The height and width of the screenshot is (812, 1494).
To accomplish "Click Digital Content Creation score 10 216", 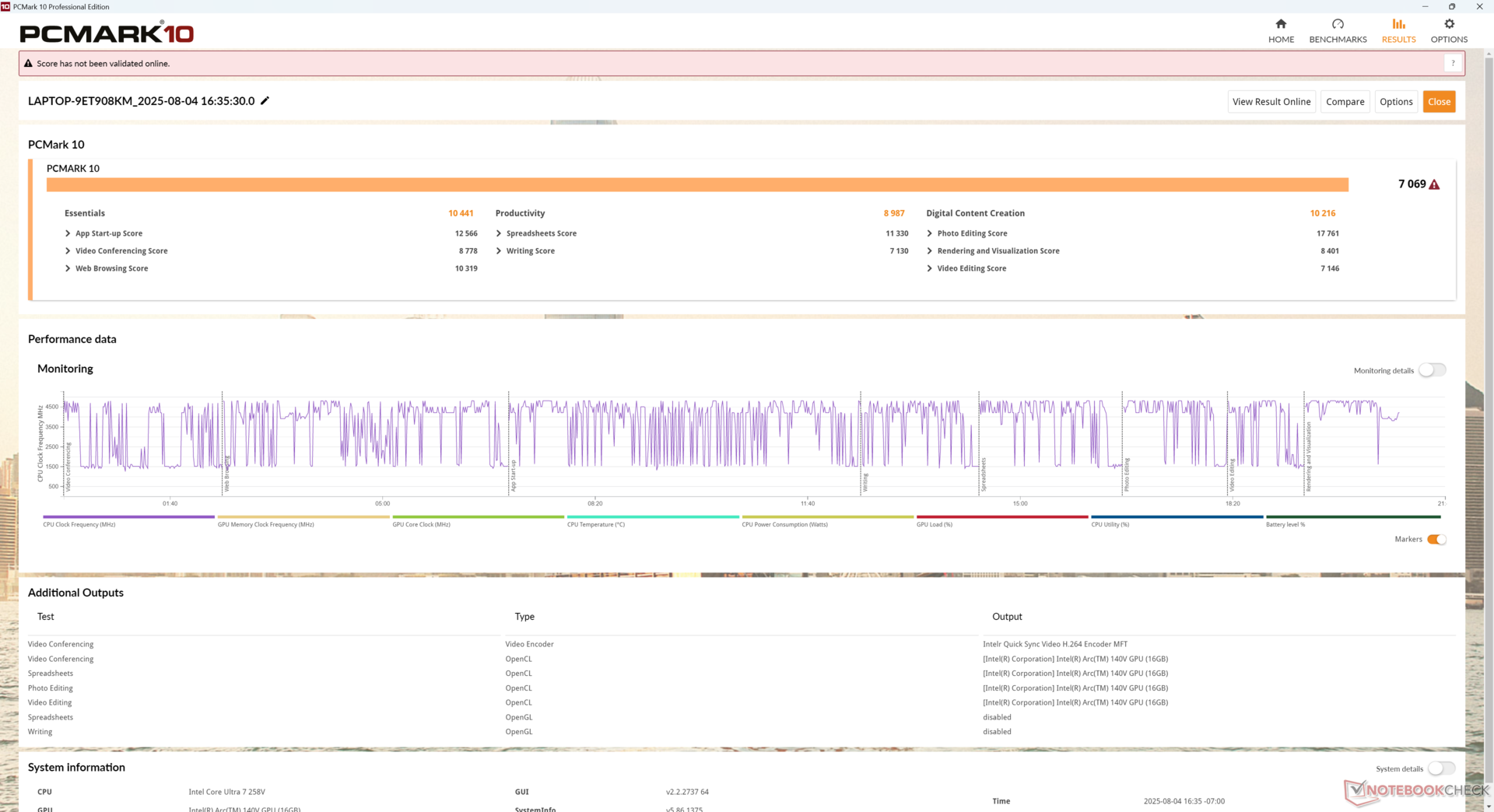I will (1322, 213).
